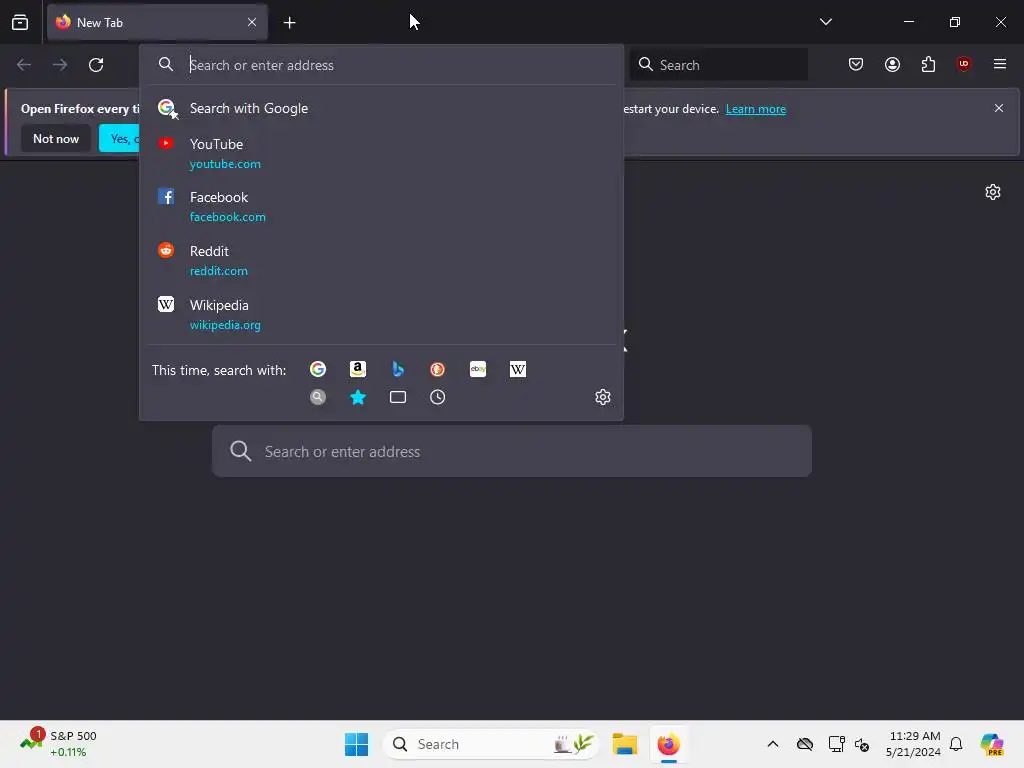Image resolution: width=1024 pixels, height=768 pixels.
Task: Go back one page
Action: [x=24, y=65]
